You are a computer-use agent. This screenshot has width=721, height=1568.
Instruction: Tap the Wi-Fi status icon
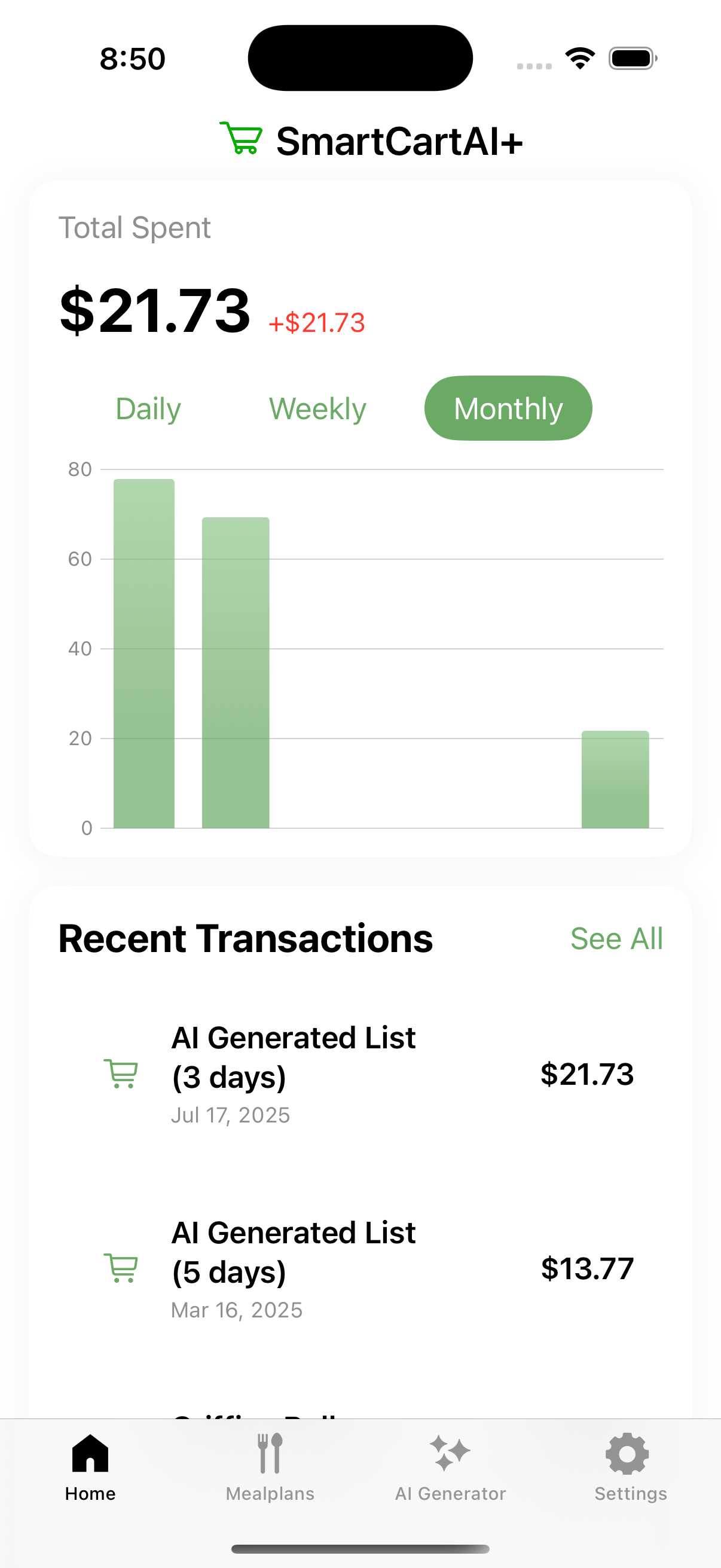[580, 59]
